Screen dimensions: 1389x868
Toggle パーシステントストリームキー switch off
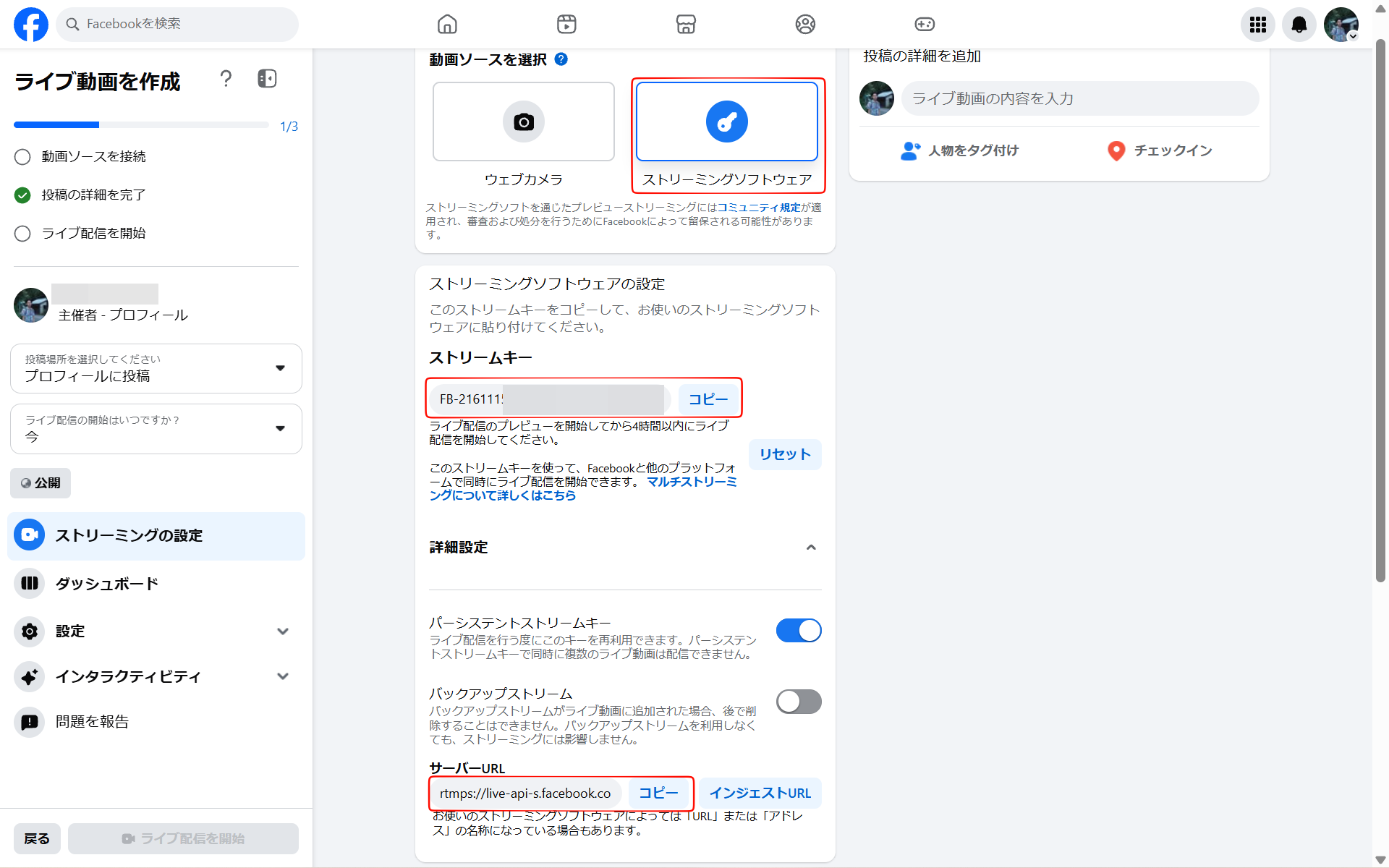pos(799,631)
